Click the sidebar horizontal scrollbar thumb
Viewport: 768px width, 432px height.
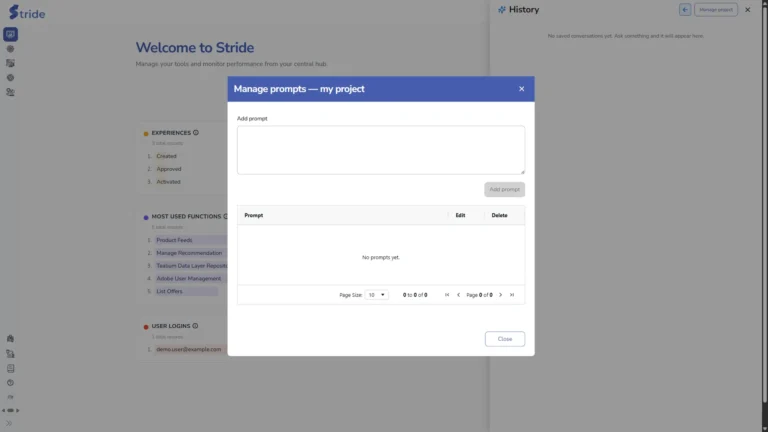[x=10, y=410]
